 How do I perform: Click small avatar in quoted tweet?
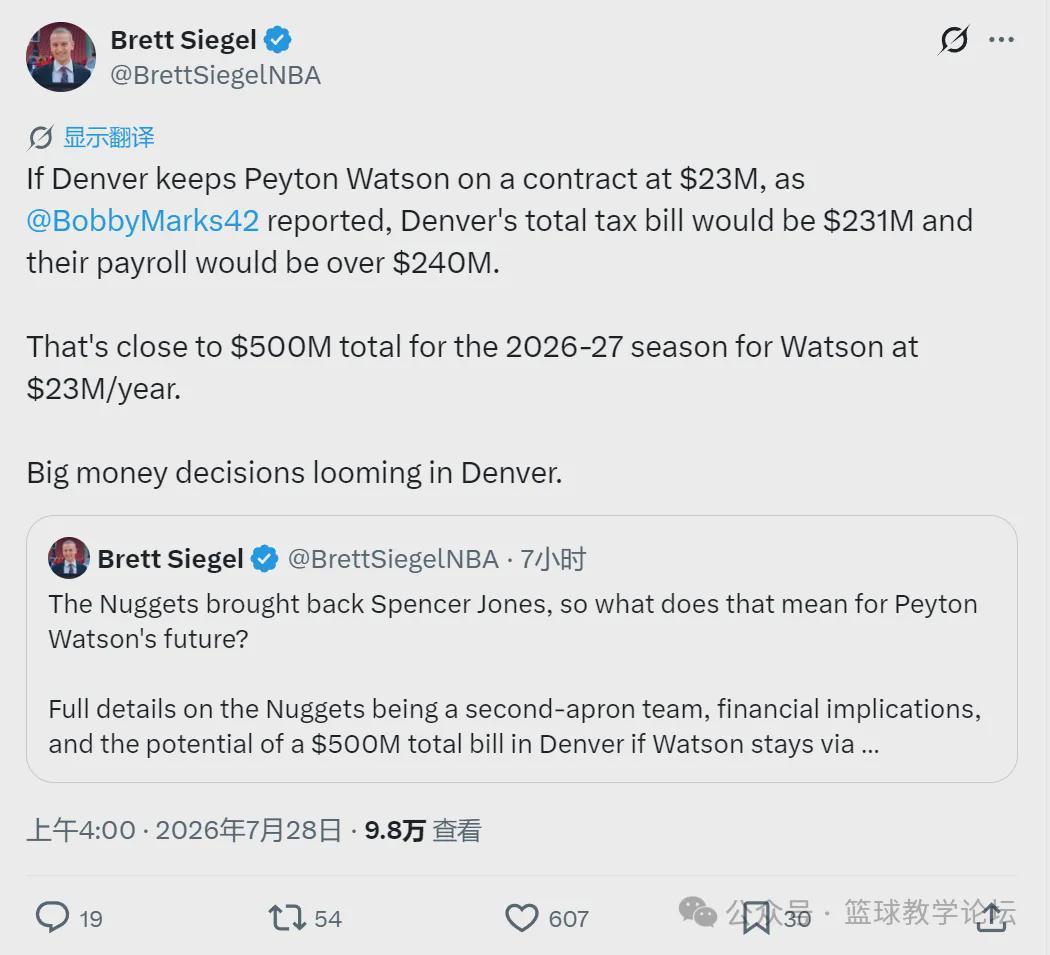point(68,558)
